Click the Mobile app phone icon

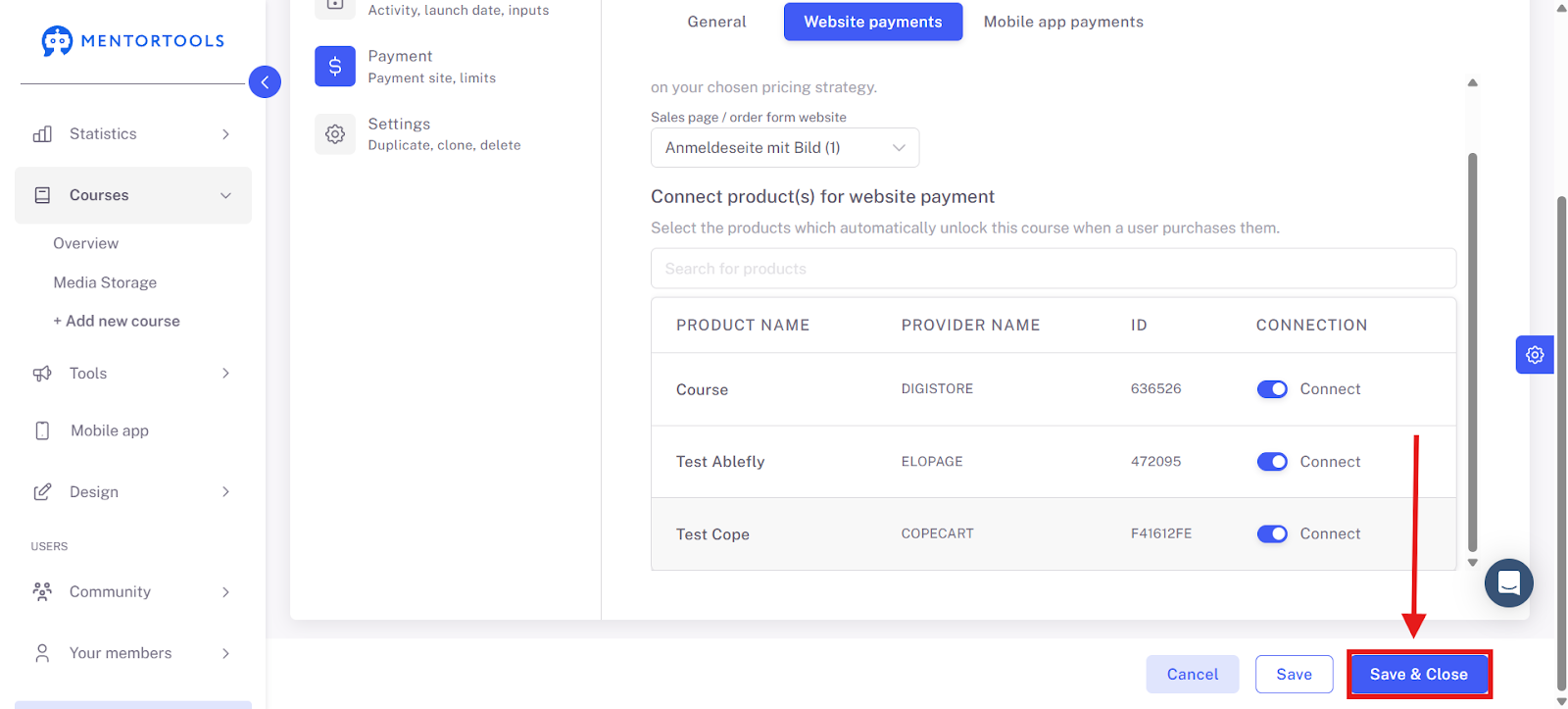(42, 430)
